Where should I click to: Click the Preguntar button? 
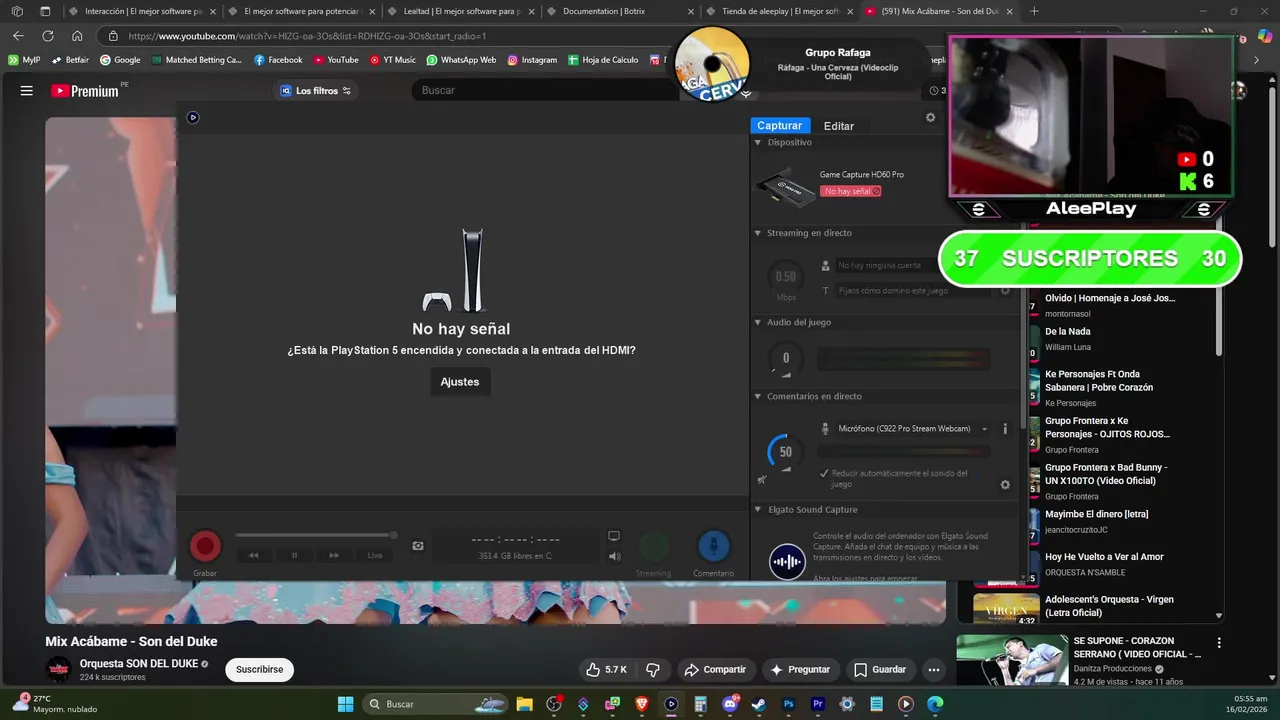pos(800,670)
